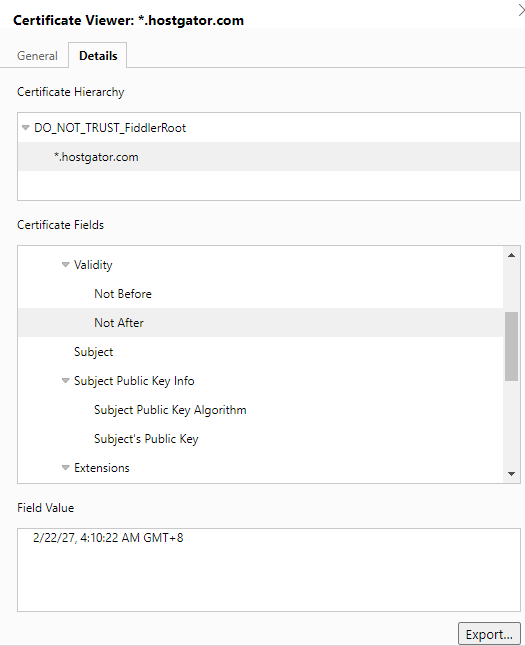Select the Not After field
This screenshot has width=525, height=646.
(260, 323)
